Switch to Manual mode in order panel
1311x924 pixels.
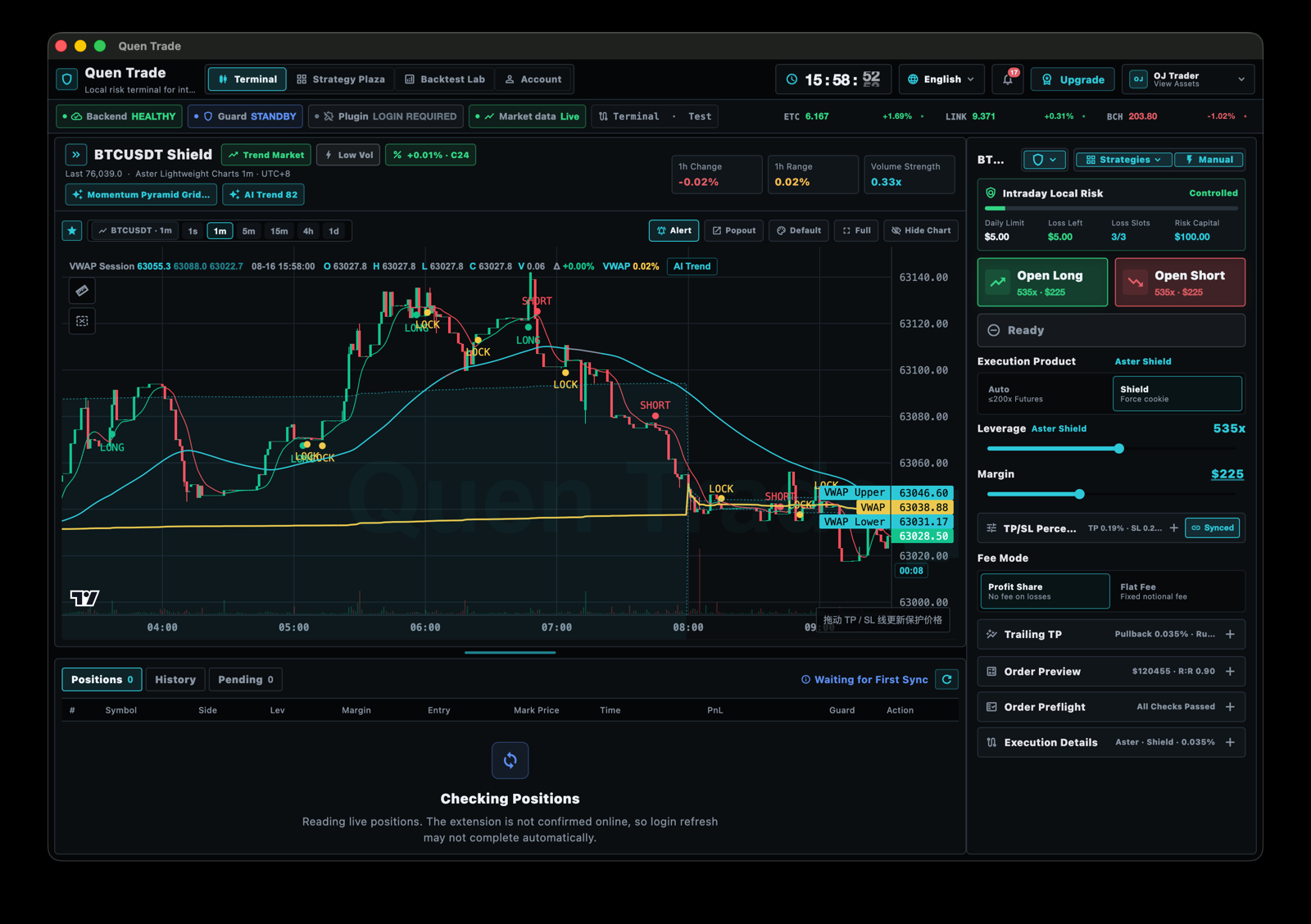coord(1209,160)
